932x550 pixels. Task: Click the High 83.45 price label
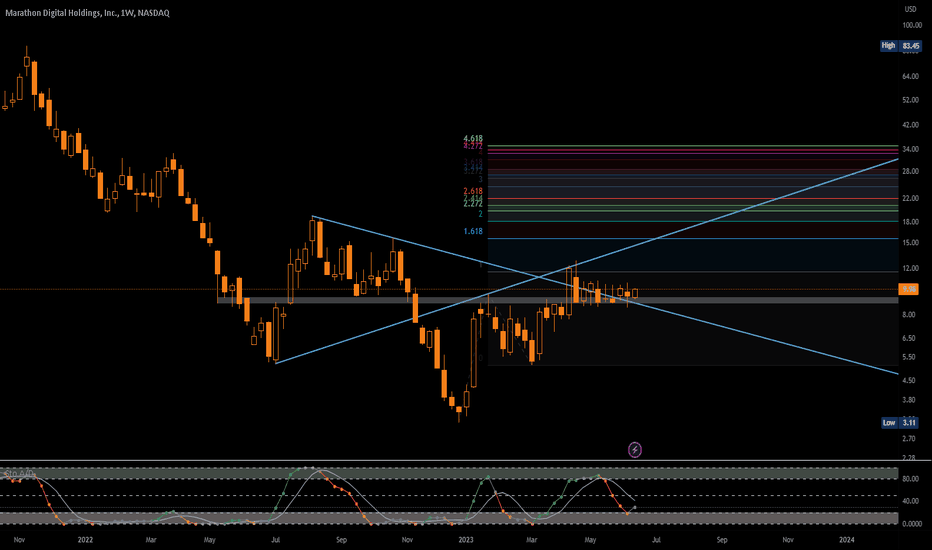tap(900, 45)
